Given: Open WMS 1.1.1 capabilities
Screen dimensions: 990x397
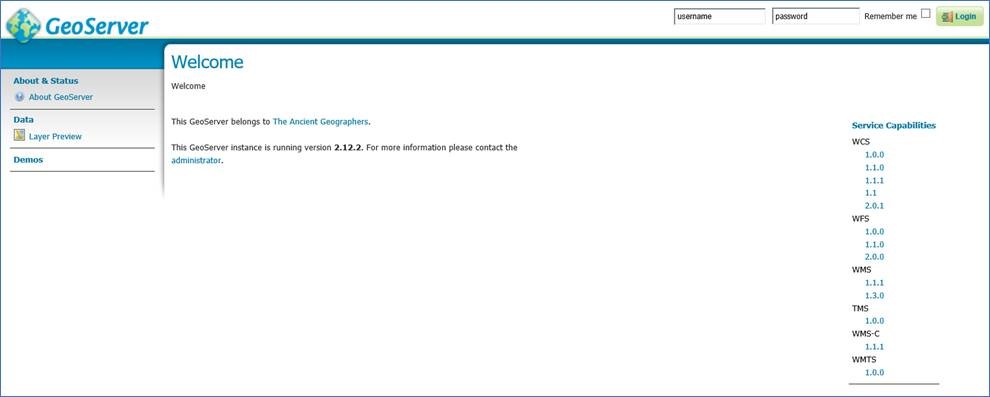Looking at the screenshot, I should (x=874, y=283).
